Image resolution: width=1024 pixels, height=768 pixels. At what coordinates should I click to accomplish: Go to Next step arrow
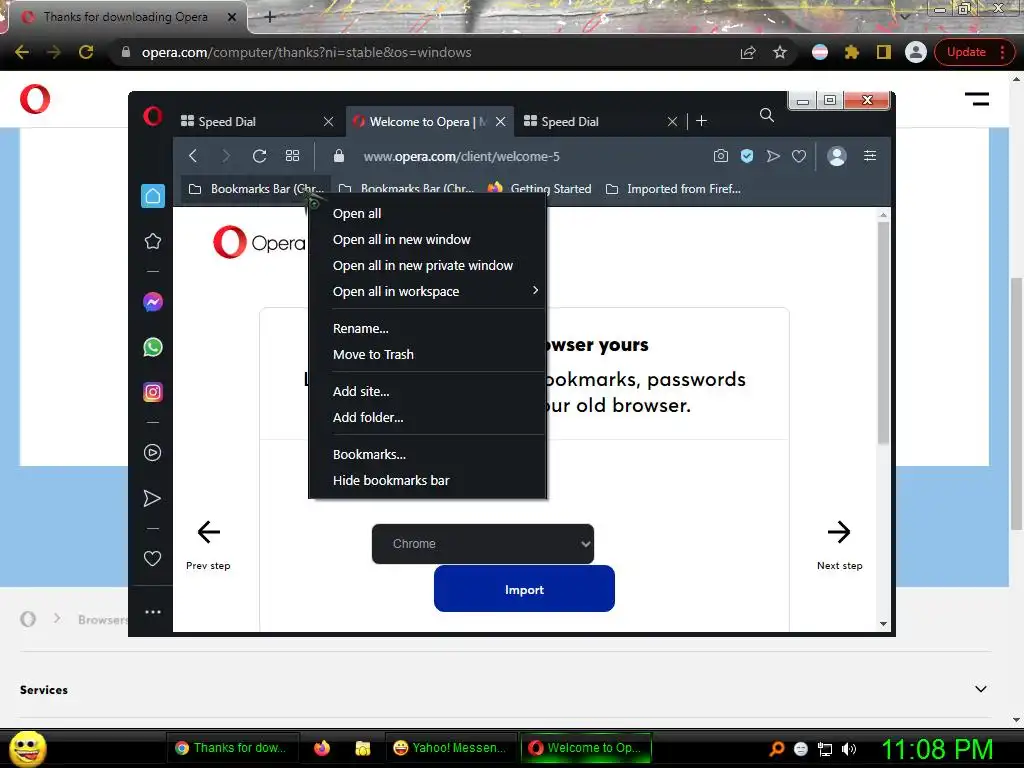coord(839,532)
